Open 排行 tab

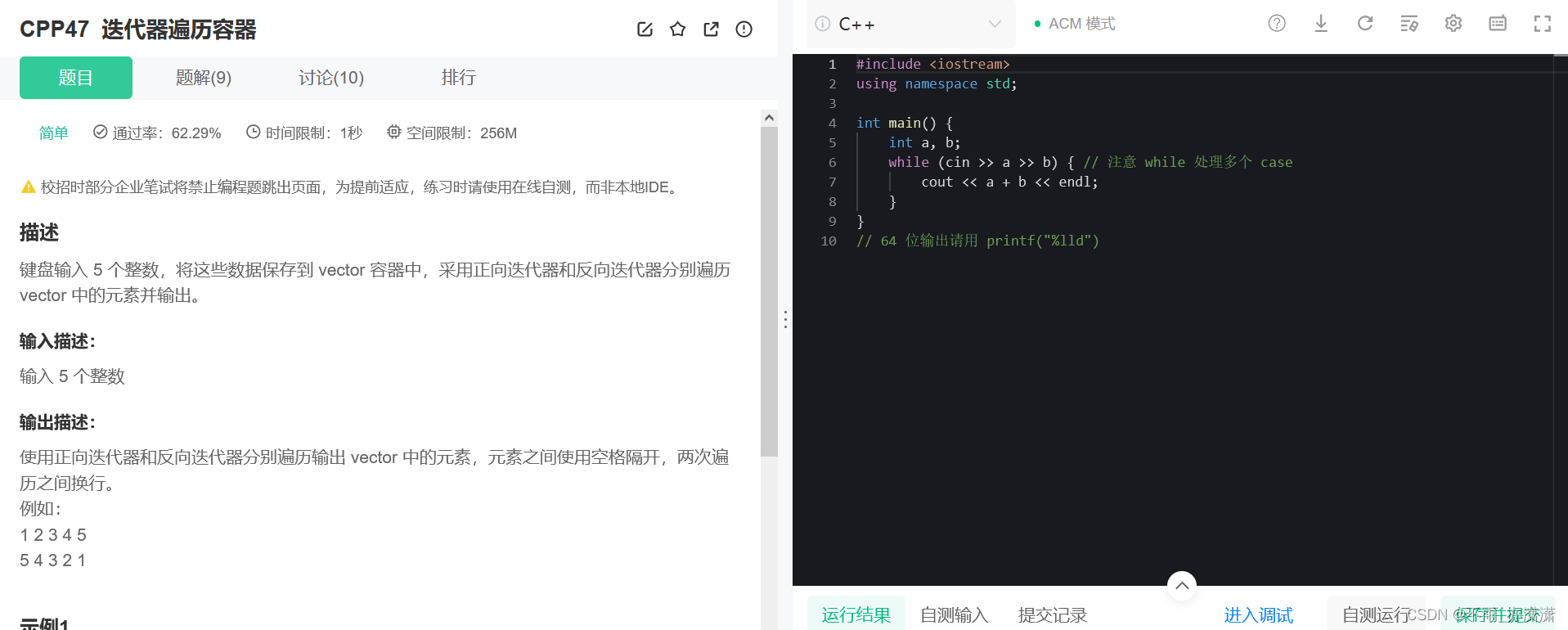(458, 78)
